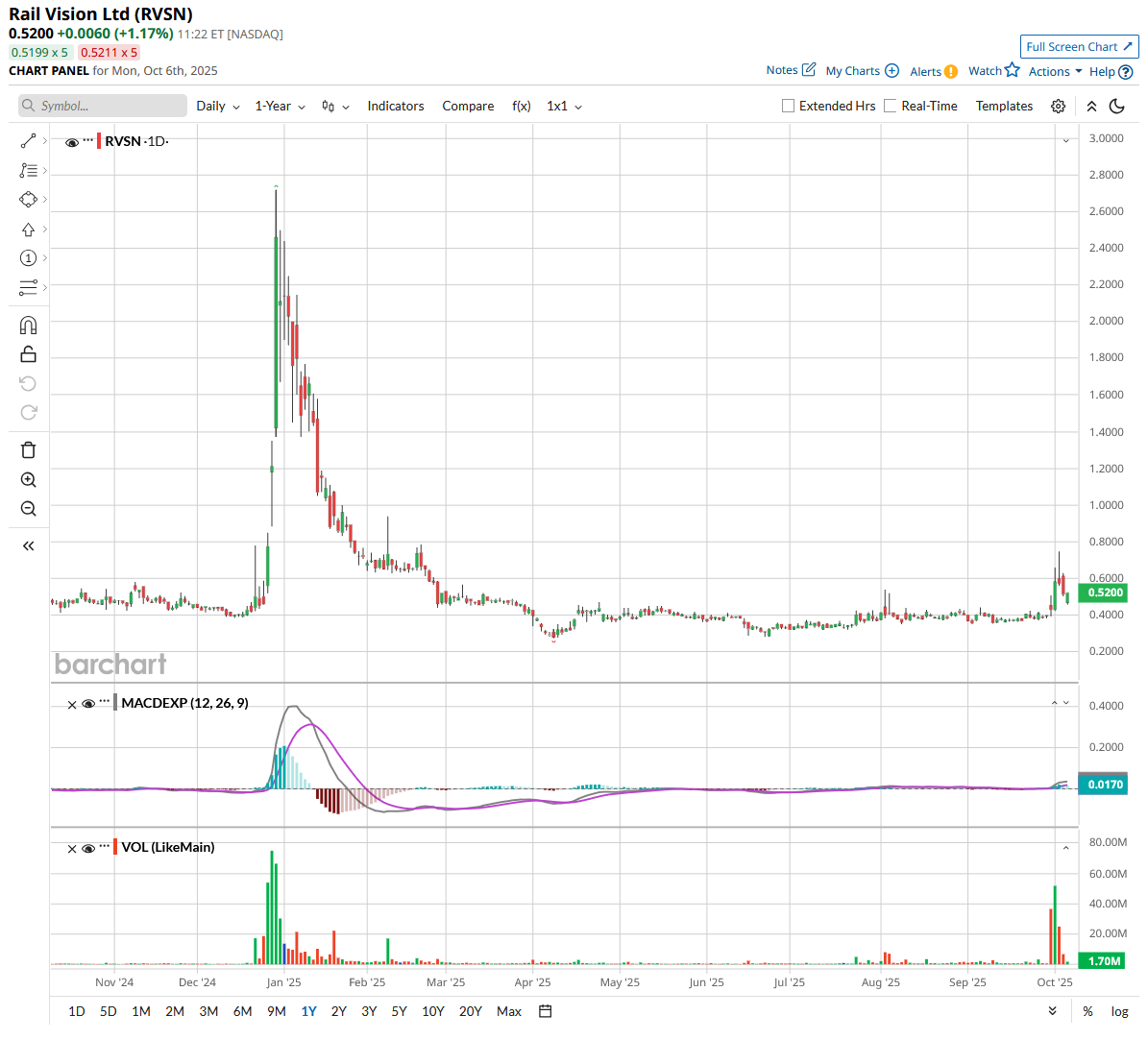Select the 3M time range
Viewport: 1148px width, 1040px height.
point(208,1011)
